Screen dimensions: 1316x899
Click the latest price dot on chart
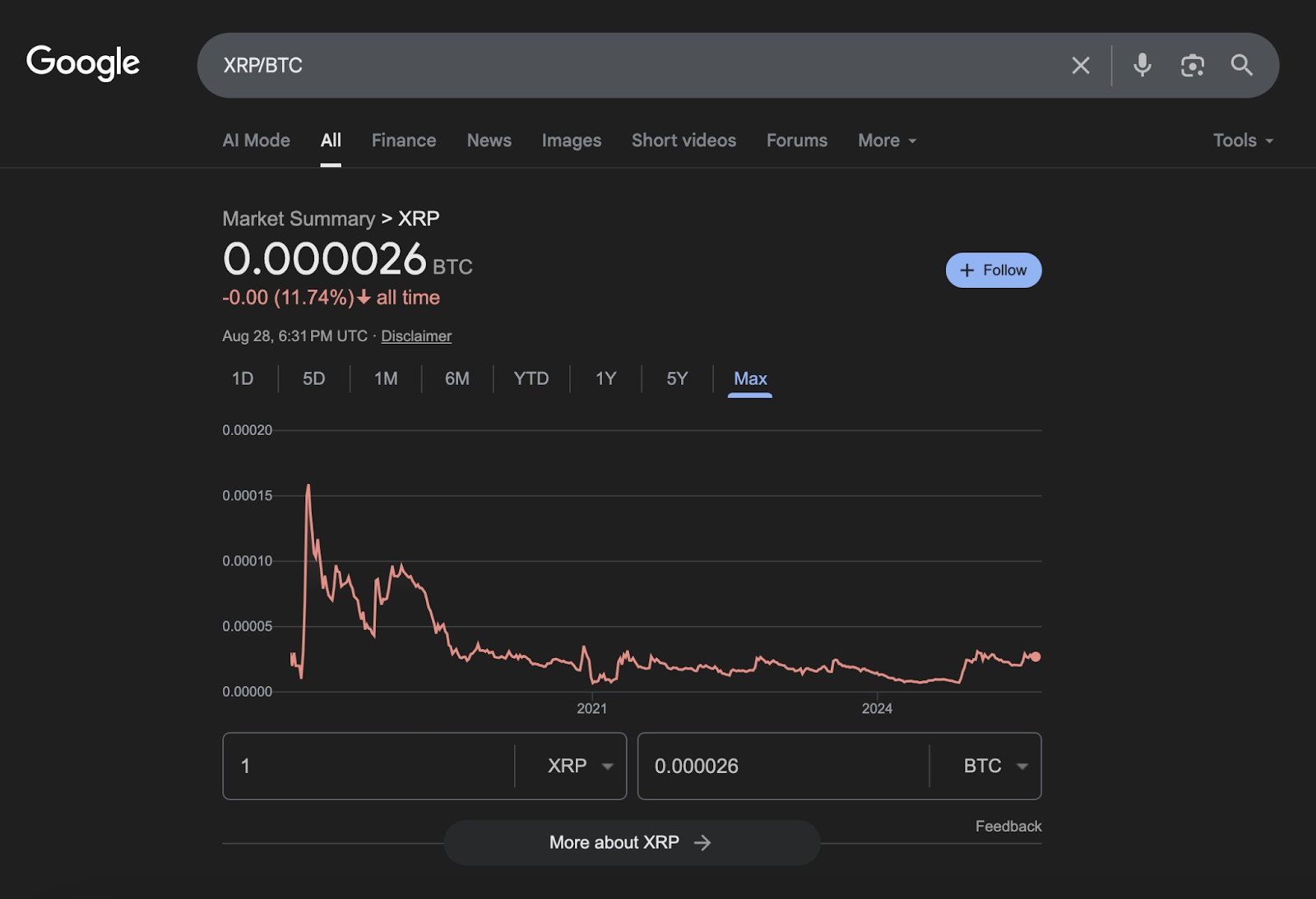point(1036,657)
